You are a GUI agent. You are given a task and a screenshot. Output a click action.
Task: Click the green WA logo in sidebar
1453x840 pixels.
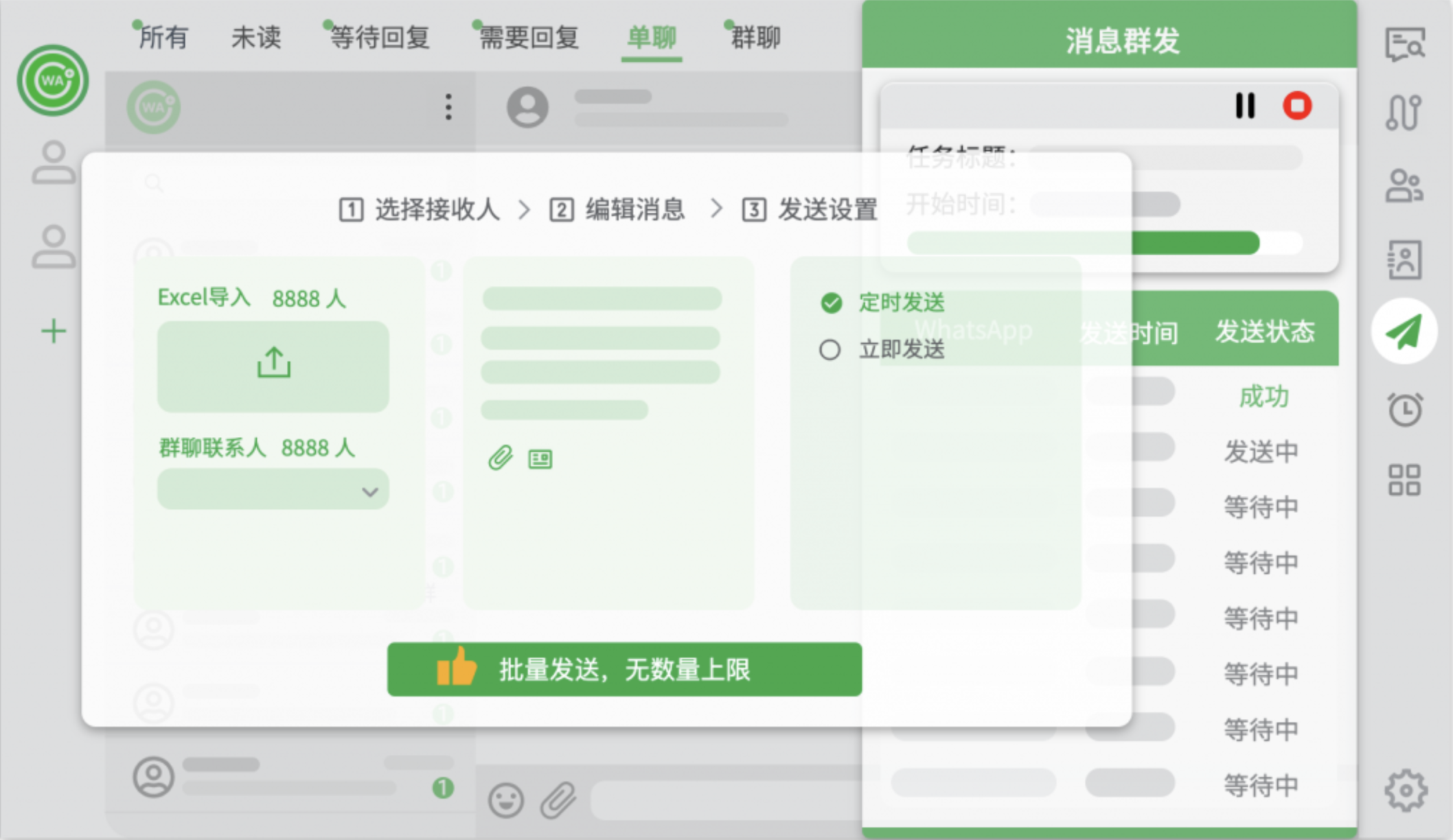pos(53,80)
